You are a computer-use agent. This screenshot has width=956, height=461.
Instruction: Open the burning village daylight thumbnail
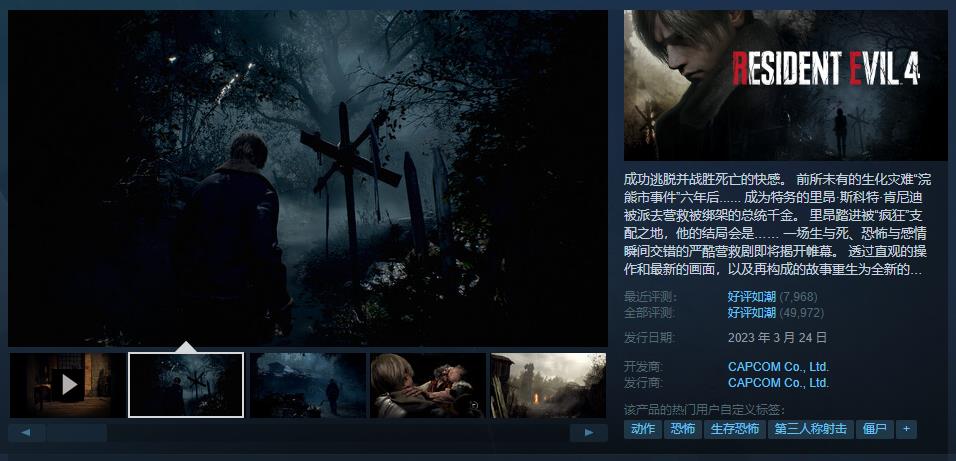point(548,385)
